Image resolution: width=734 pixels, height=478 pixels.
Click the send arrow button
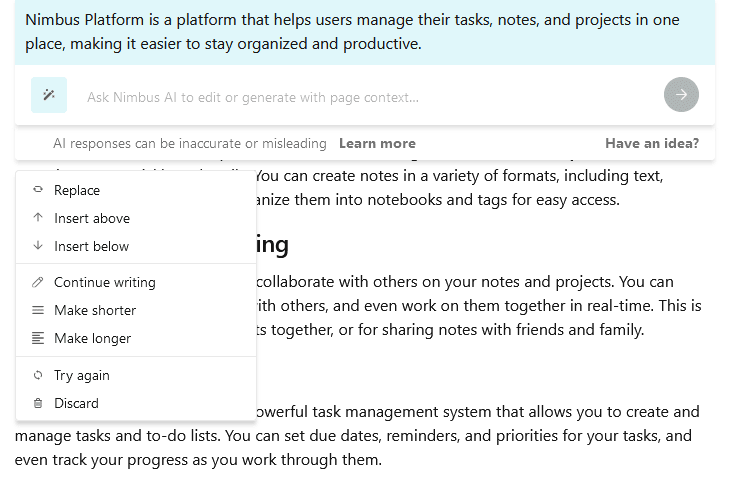(x=681, y=95)
